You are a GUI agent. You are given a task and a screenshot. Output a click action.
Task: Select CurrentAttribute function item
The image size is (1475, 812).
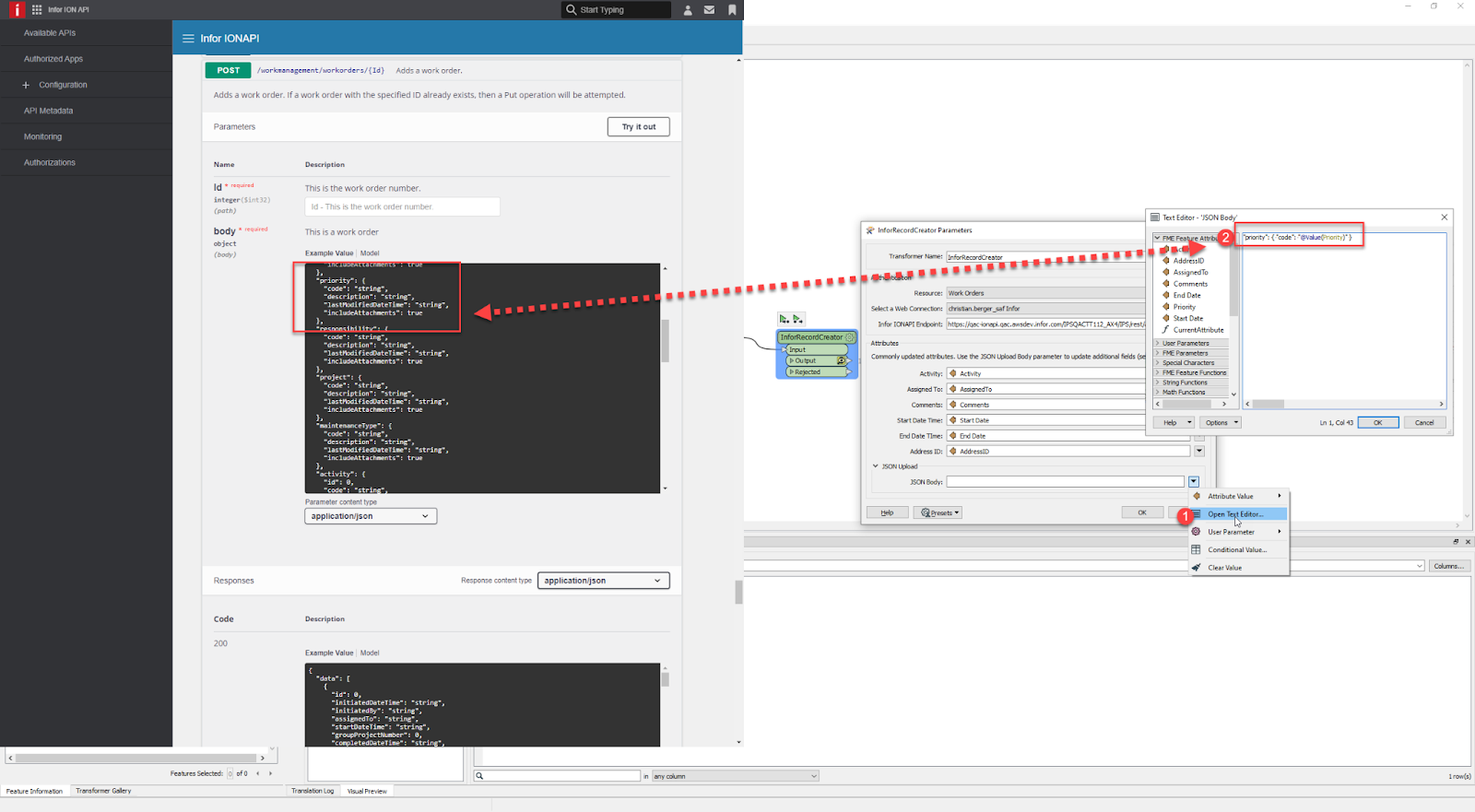1198,330
